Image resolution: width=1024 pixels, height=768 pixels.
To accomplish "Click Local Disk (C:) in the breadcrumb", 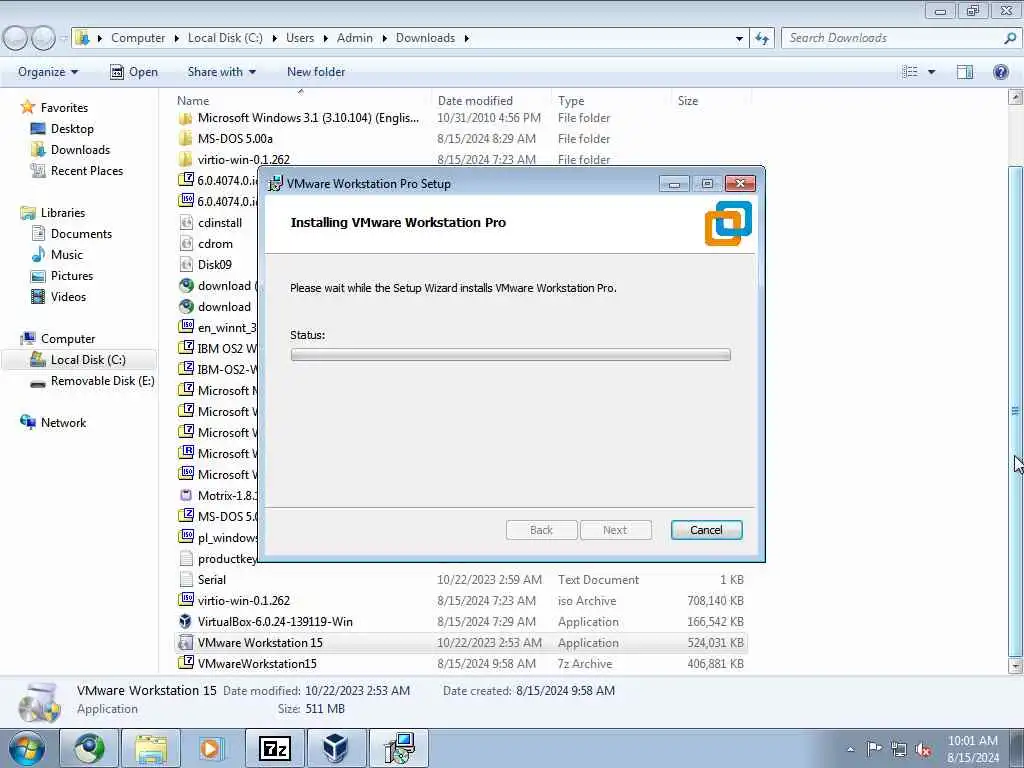I will tap(225, 38).
